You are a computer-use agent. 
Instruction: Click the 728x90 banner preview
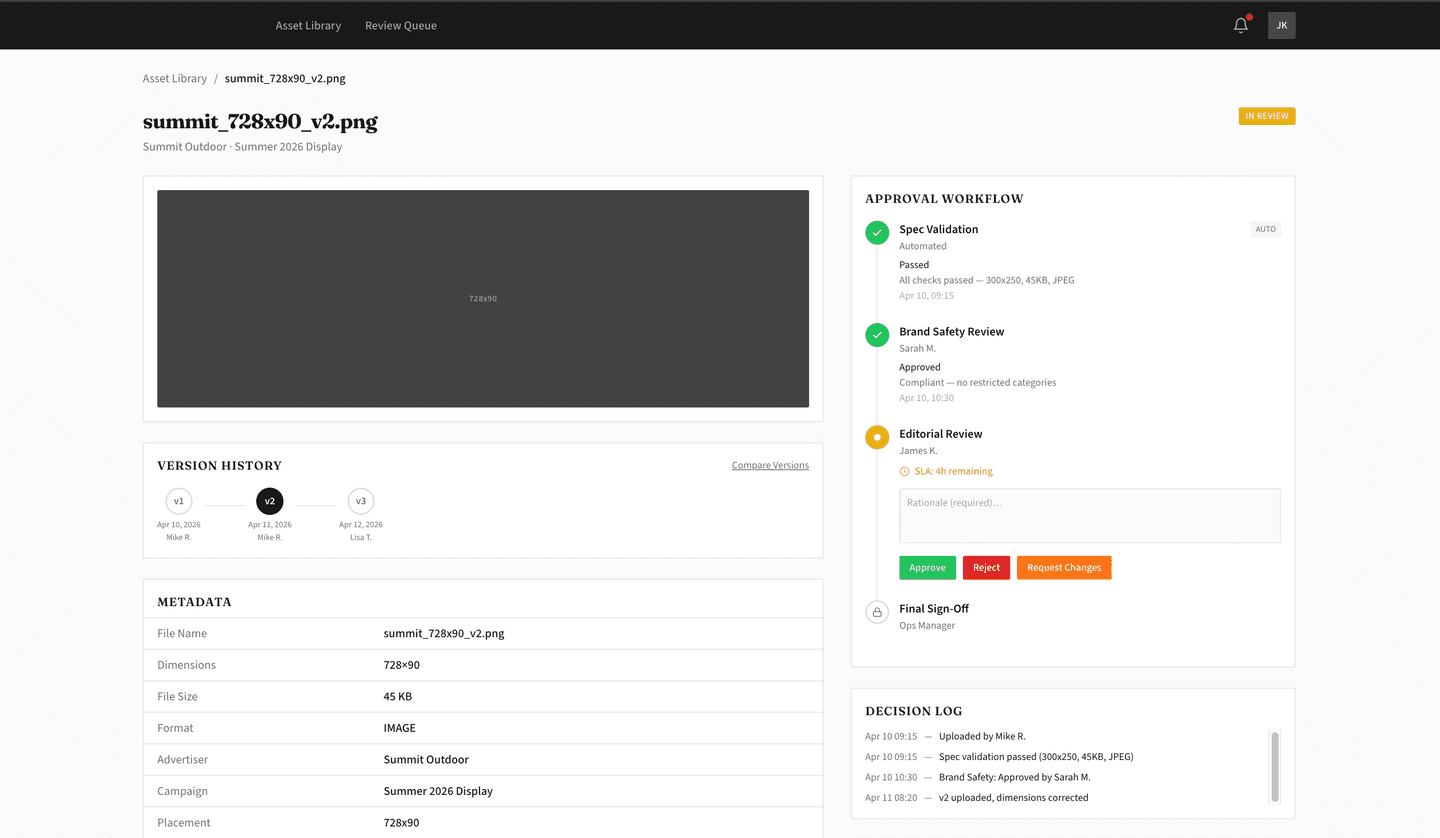pyautogui.click(x=483, y=298)
